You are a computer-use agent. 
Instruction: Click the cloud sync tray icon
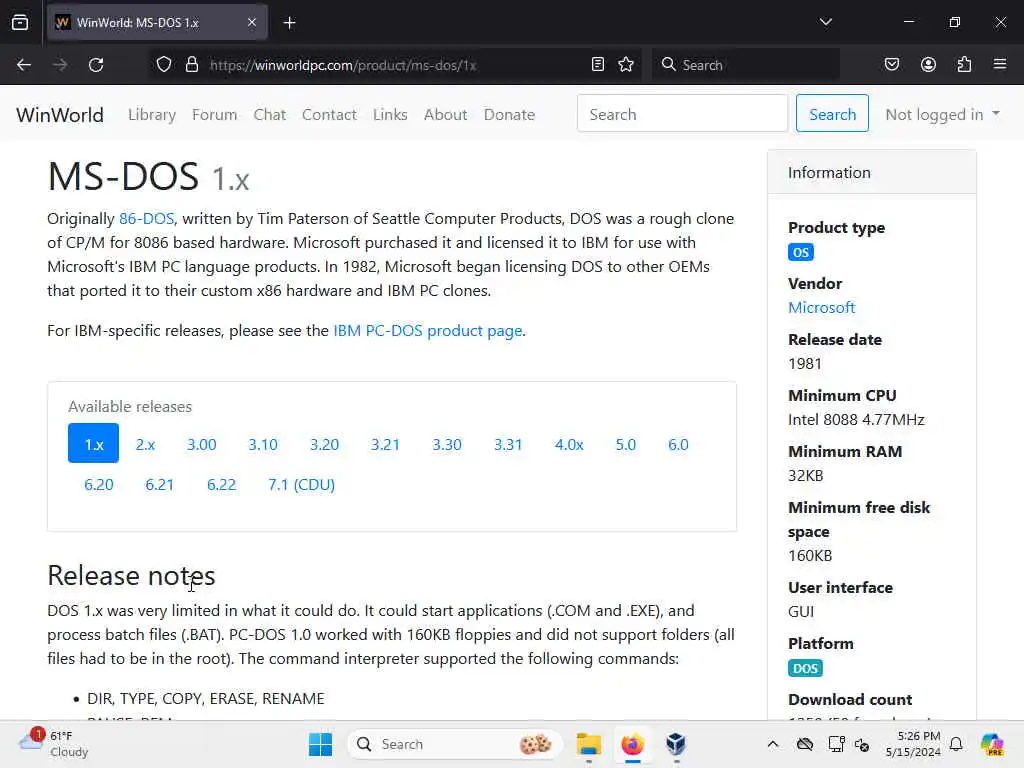coord(805,744)
